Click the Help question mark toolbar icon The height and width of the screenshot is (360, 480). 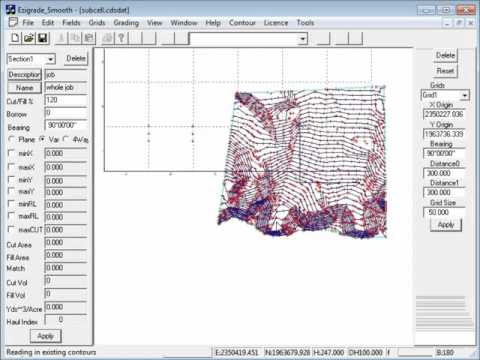point(122,38)
